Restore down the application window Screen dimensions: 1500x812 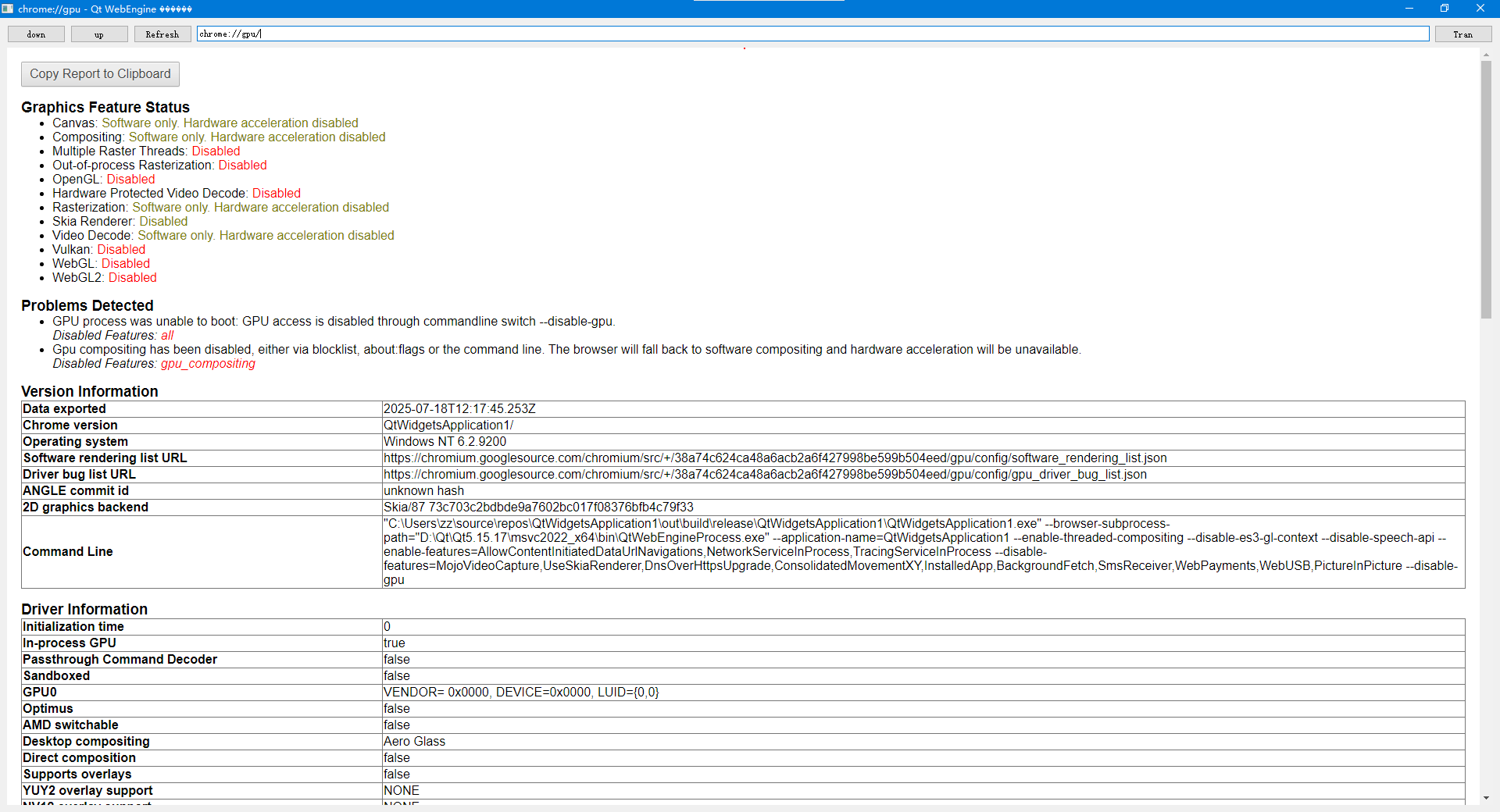coord(1445,9)
